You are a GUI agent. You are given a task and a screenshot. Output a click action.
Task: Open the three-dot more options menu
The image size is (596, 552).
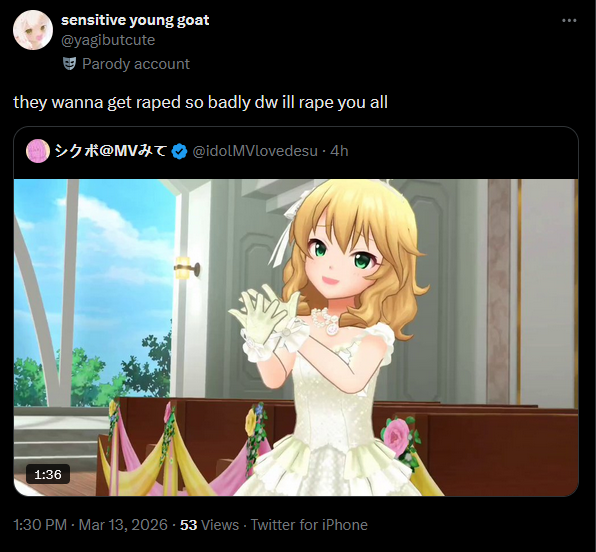[x=569, y=21]
